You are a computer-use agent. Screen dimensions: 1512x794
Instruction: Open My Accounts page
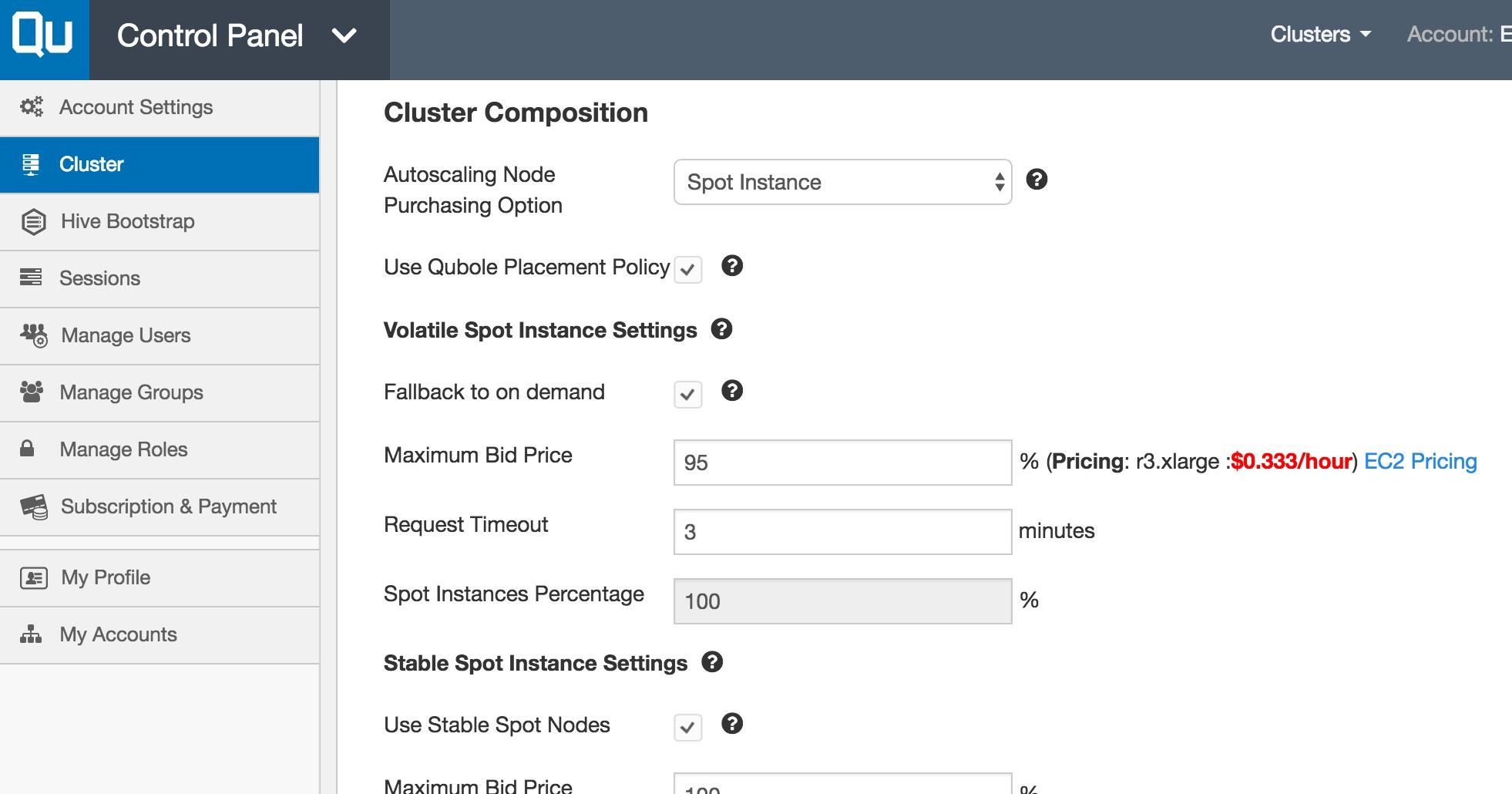coord(160,634)
